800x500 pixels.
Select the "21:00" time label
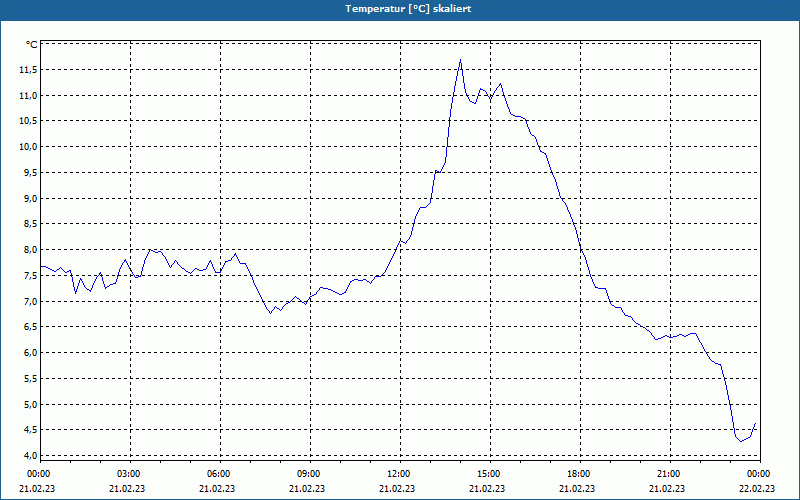(670, 474)
